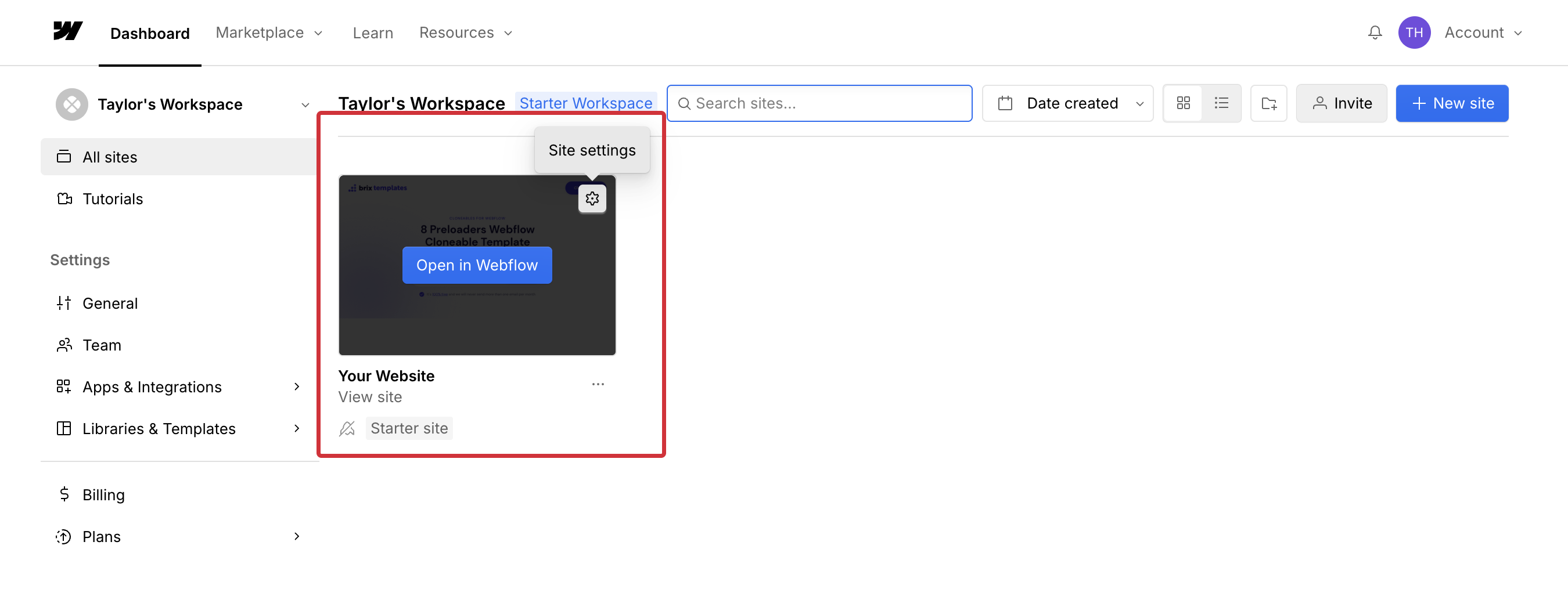The height and width of the screenshot is (614, 1568).
Task: Open the Learn page
Action: (372, 33)
